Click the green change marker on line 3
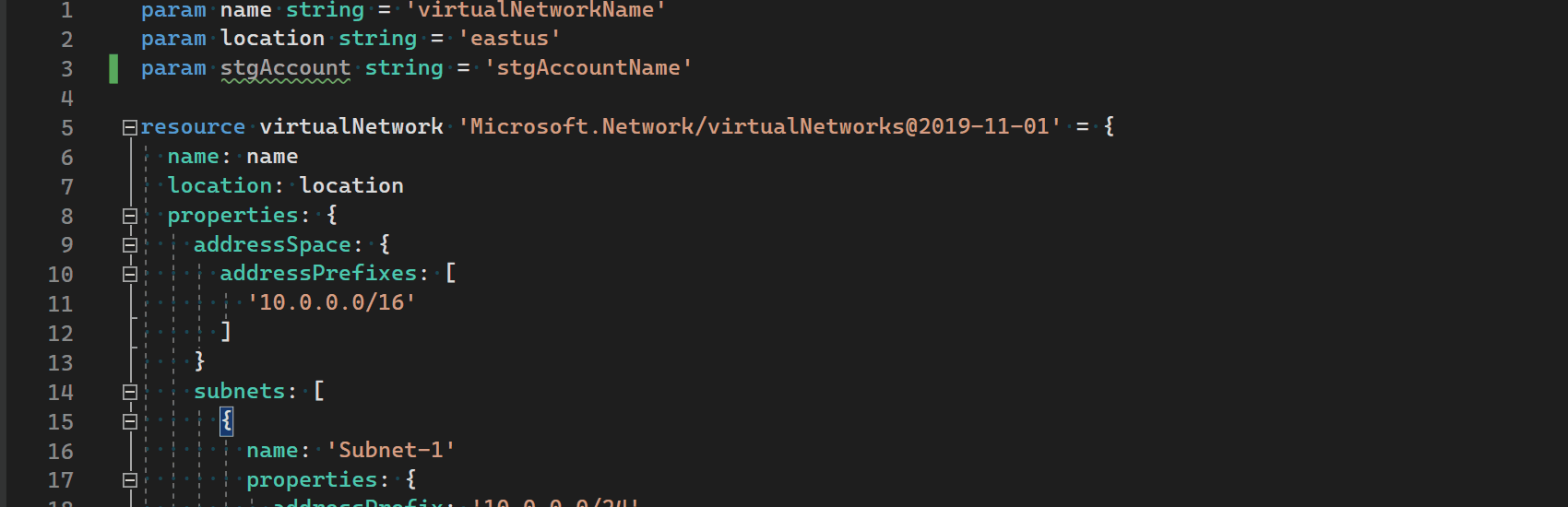The height and width of the screenshot is (507, 1568). tap(113, 68)
